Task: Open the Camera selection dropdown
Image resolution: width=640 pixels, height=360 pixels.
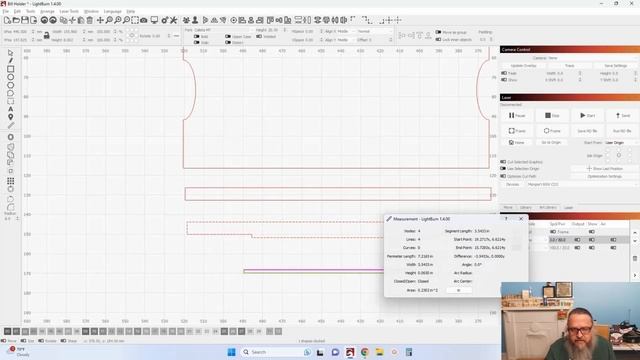Action: (x=593, y=58)
